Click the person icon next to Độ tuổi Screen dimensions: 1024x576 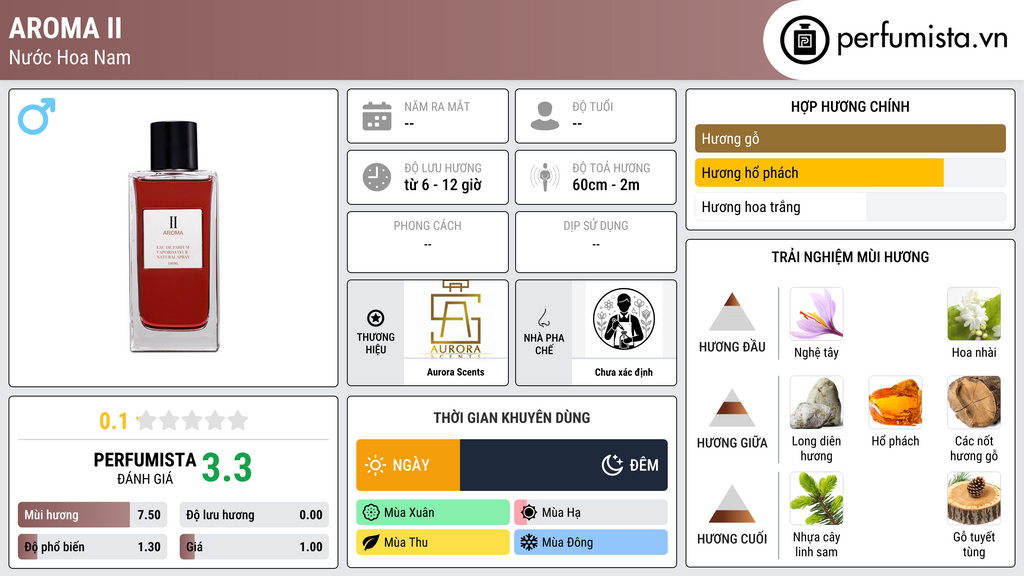point(545,116)
